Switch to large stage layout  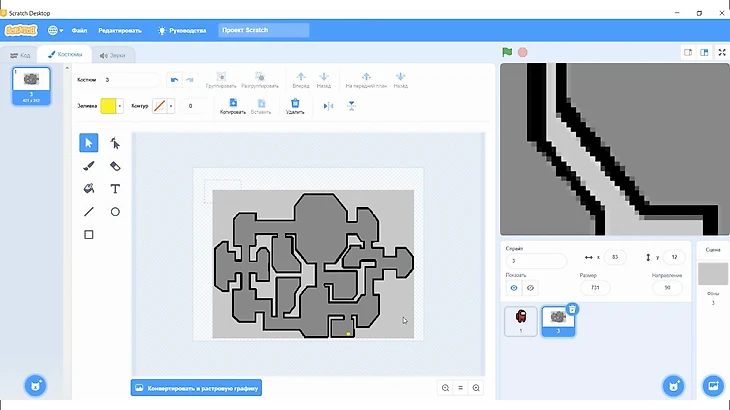(704, 52)
